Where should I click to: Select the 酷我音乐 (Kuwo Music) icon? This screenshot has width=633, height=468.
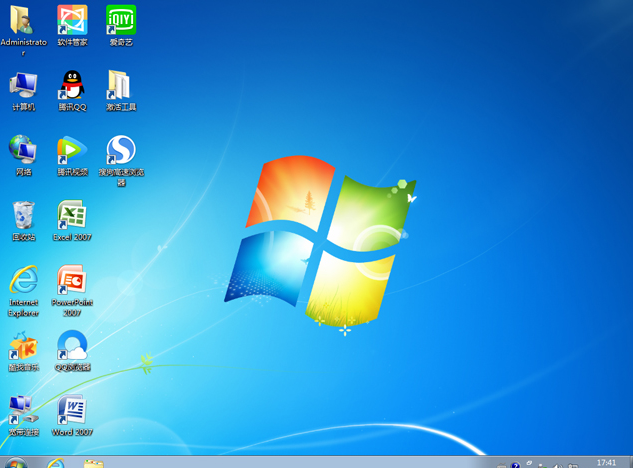click(x=23, y=347)
